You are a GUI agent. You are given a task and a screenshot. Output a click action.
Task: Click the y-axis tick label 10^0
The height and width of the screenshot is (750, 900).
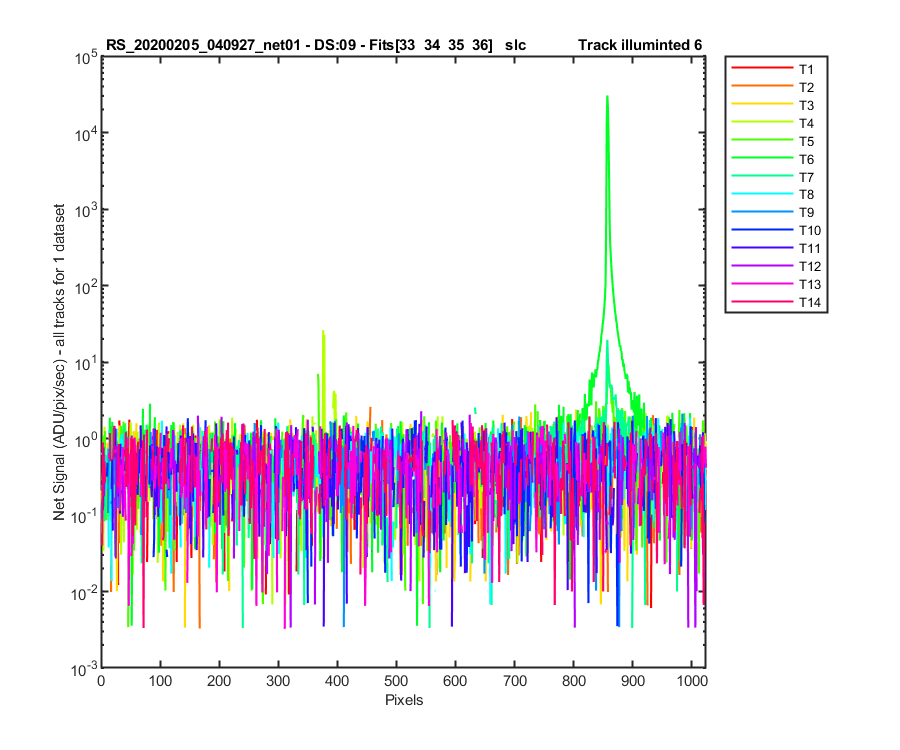coord(86,440)
